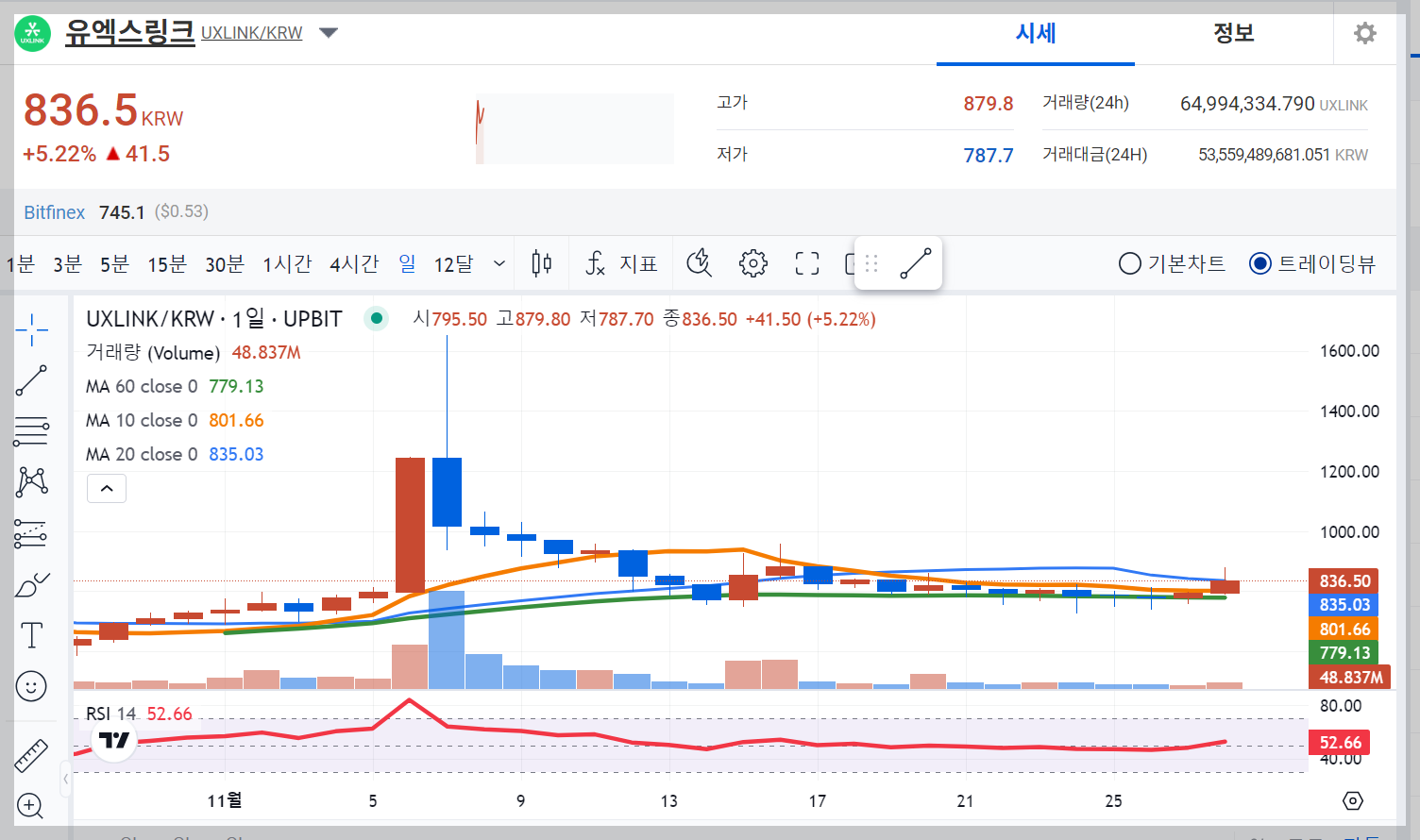The width and height of the screenshot is (1420, 840).
Task: Open the forecasting and measurement tool
Action: click(x=31, y=534)
